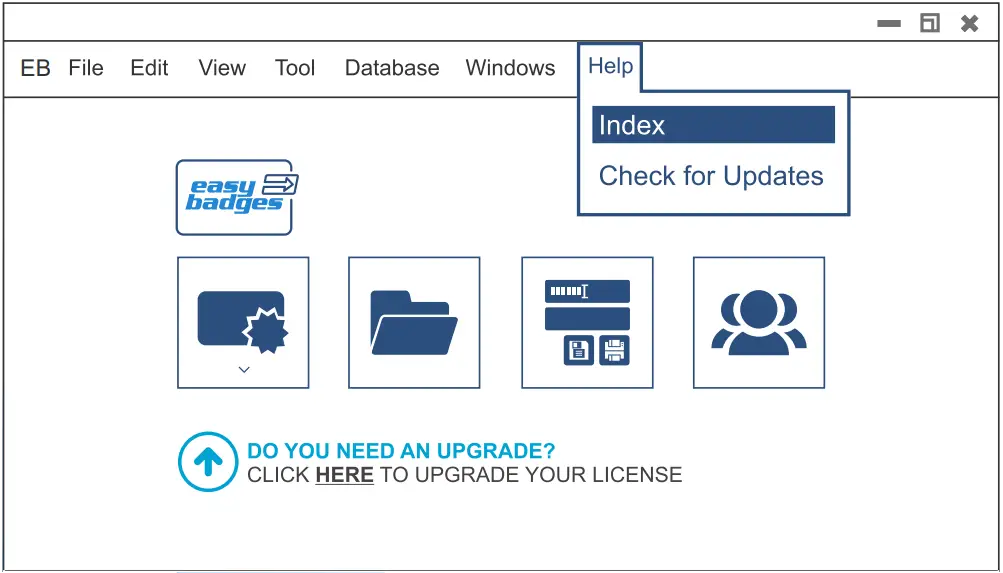The image size is (1003, 573).
Task: Minimize the Easy Badges window
Action: pyautogui.click(x=889, y=24)
